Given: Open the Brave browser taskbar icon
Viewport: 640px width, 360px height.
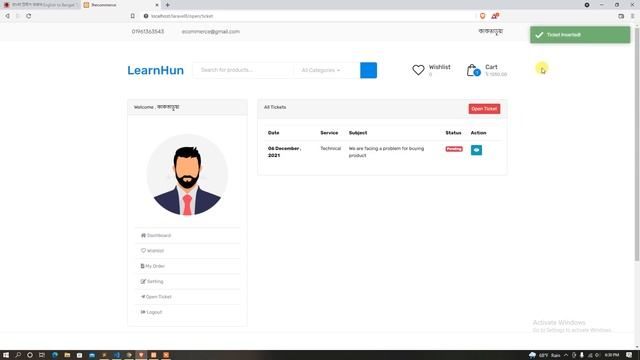Looking at the screenshot, I should (x=141, y=355).
